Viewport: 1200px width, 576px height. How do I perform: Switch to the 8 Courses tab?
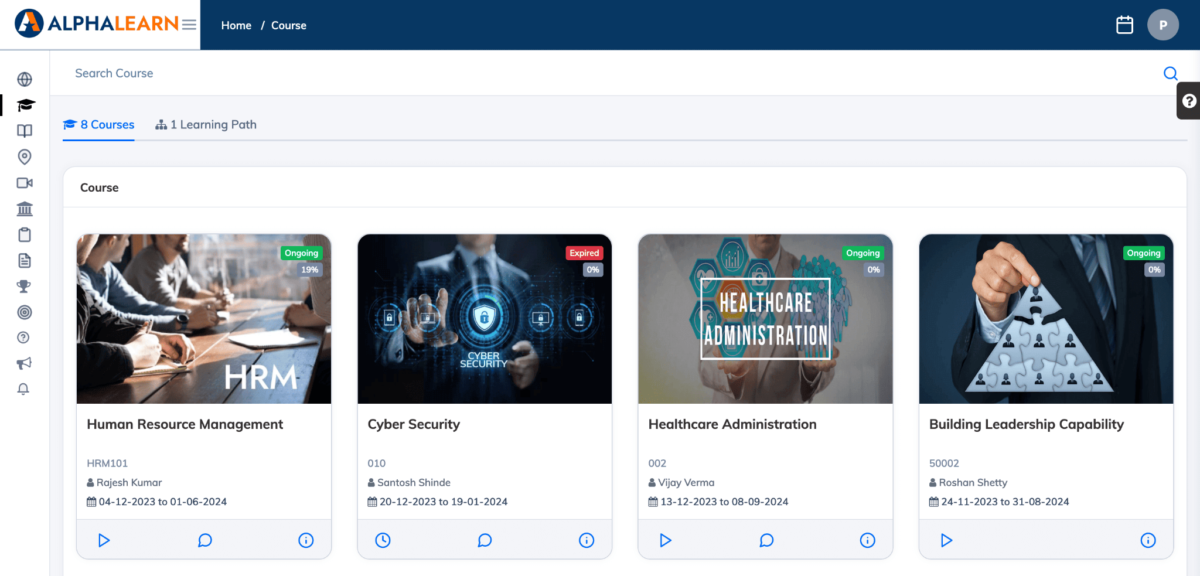[x=98, y=125]
